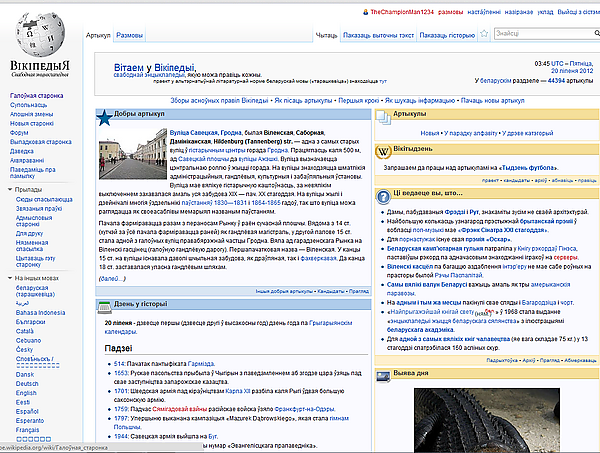
Task: Collapse the Прылады sidebar section
Action: (10, 189)
